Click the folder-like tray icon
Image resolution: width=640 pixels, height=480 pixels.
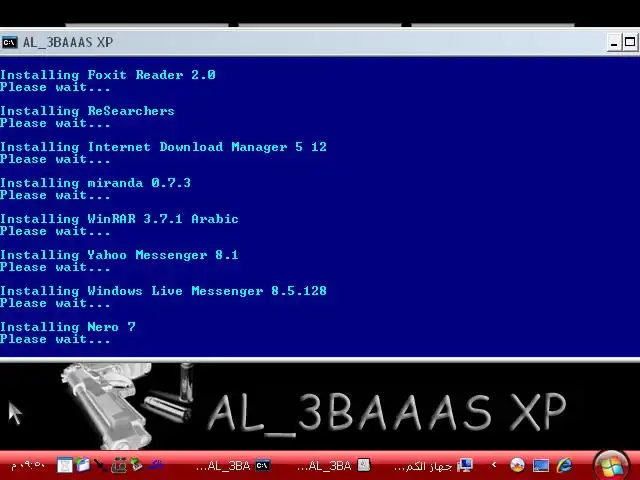tap(83, 465)
